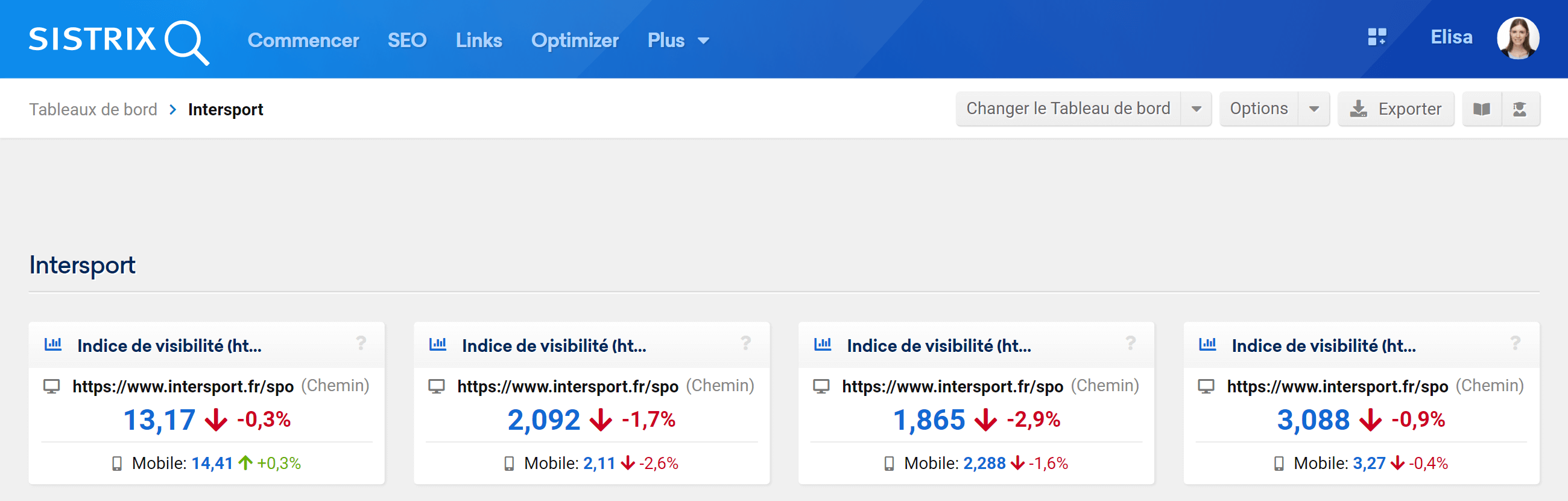Click Changer le Tableau de bord button
The height and width of the screenshot is (501, 1568).
[1068, 109]
